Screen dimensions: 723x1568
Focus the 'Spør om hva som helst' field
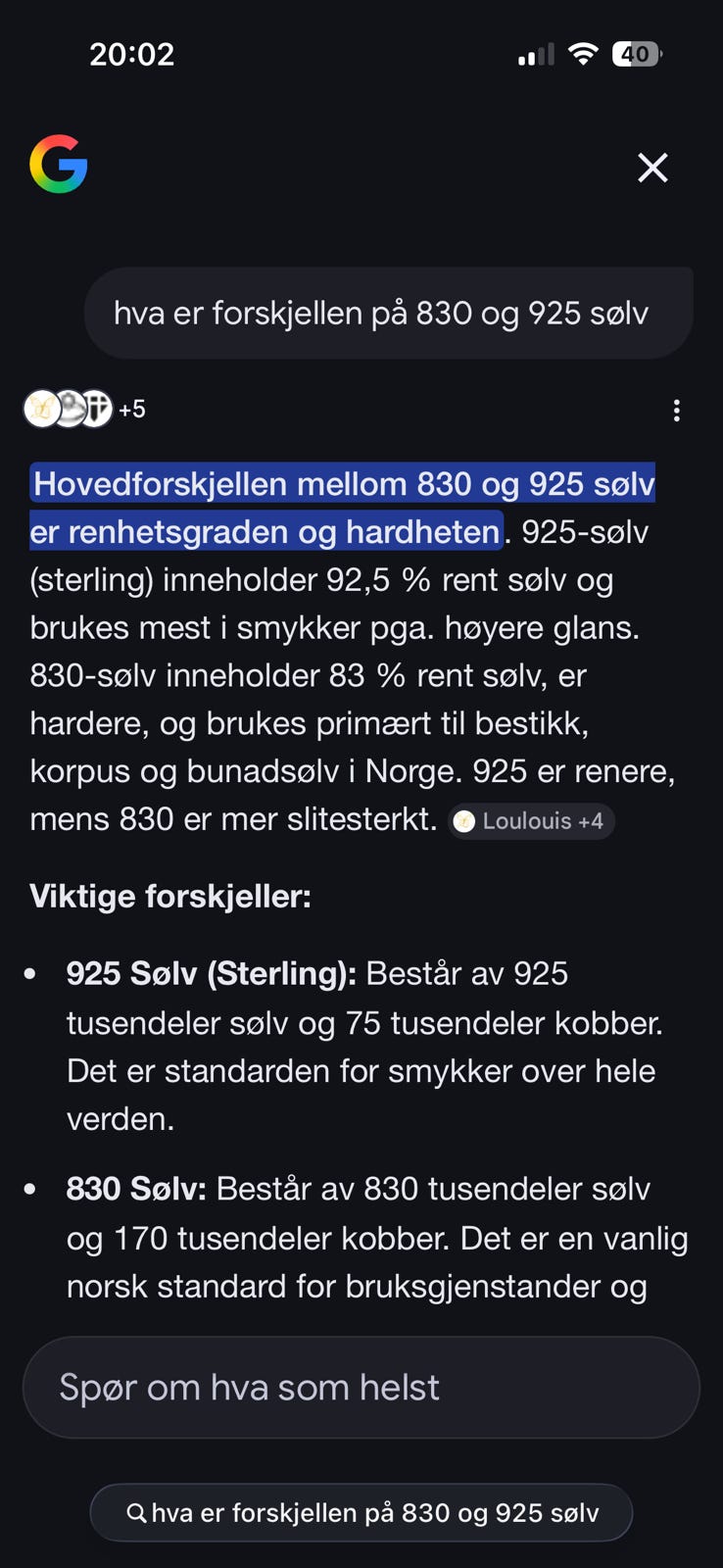[361, 1388]
